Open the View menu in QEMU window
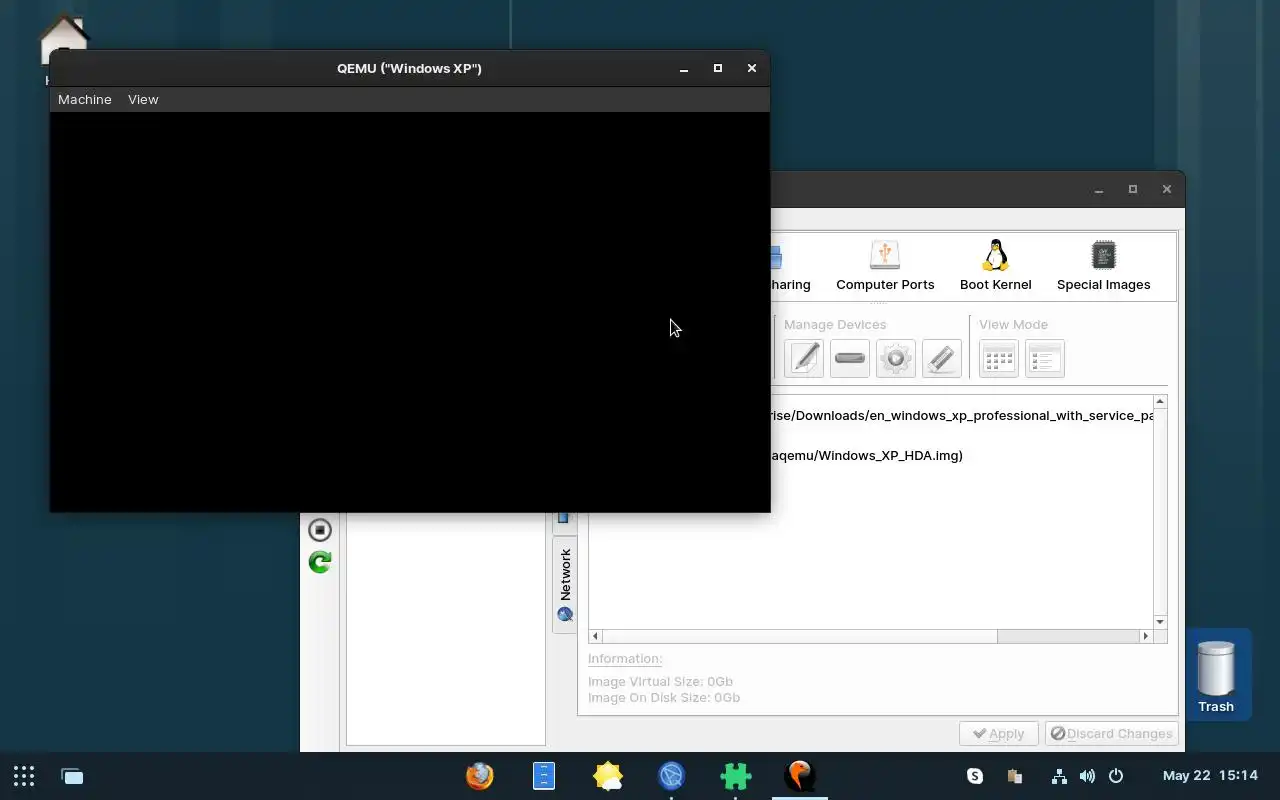Screen dimensions: 1280x800 143,99
